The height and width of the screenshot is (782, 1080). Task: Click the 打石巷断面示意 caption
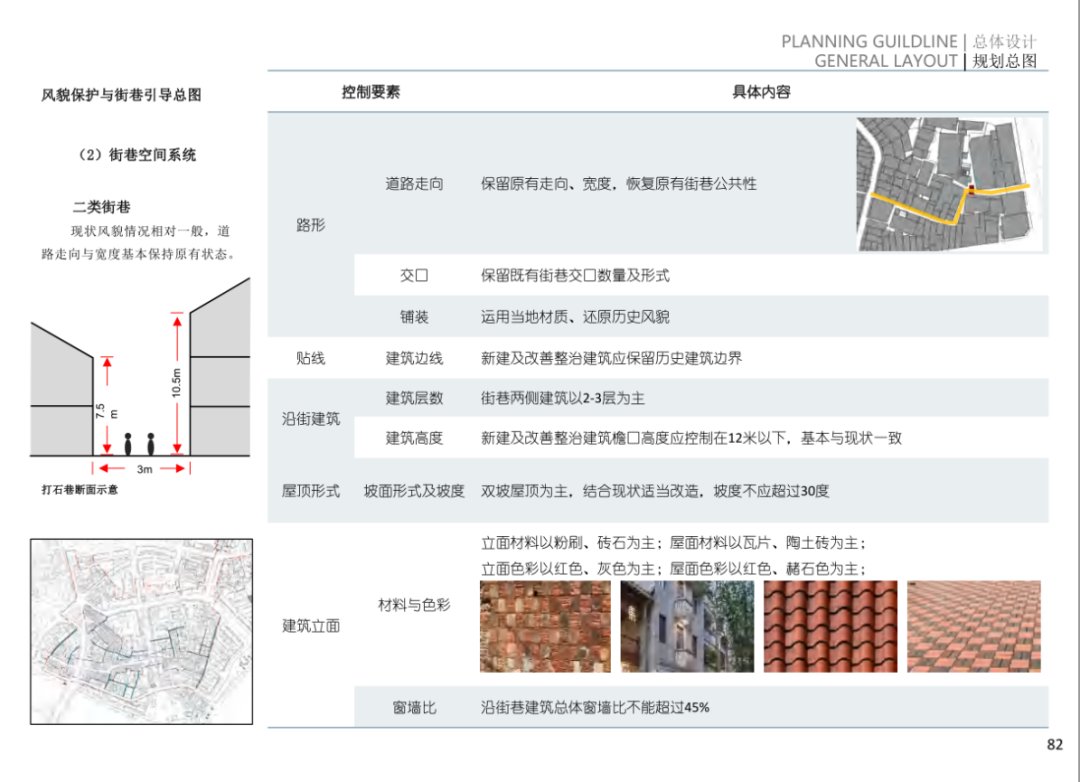(x=79, y=490)
